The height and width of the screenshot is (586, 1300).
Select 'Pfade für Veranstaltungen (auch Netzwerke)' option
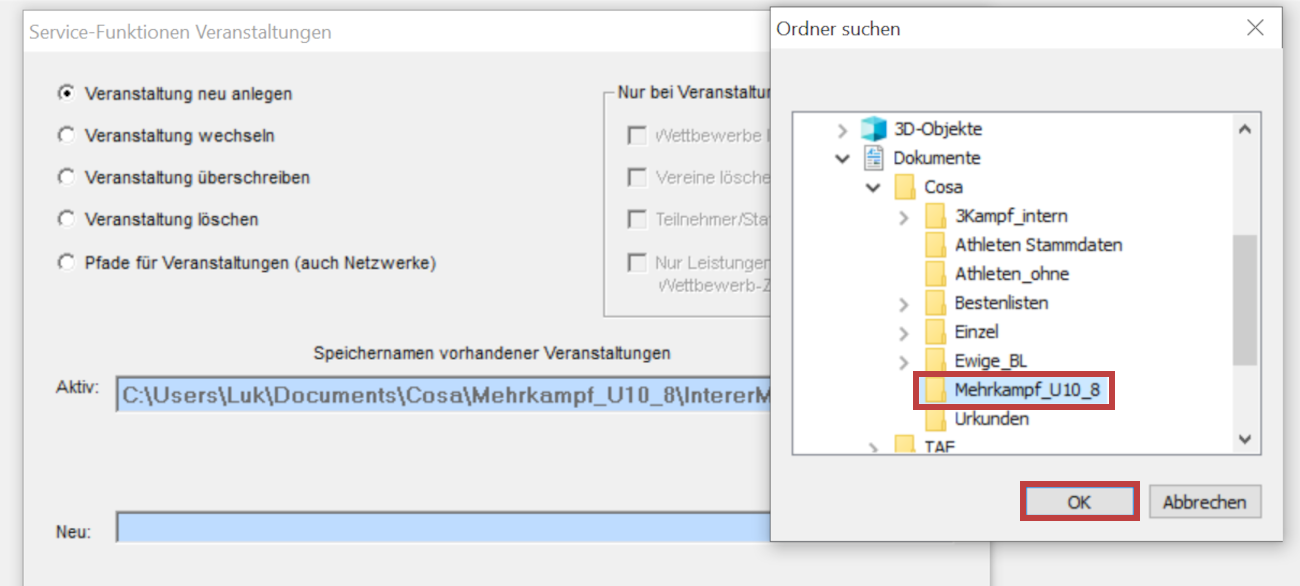coord(67,263)
